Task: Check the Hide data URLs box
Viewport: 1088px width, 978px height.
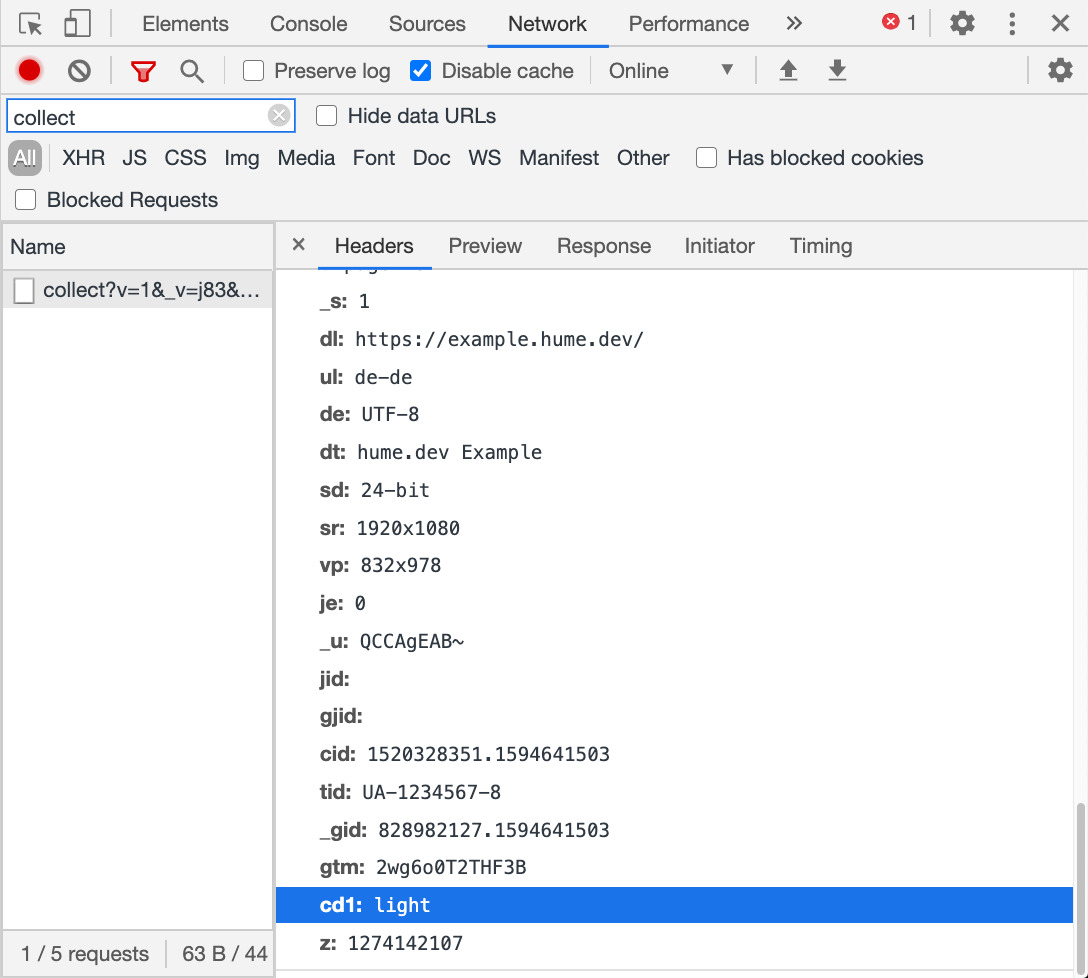Action: 327,116
